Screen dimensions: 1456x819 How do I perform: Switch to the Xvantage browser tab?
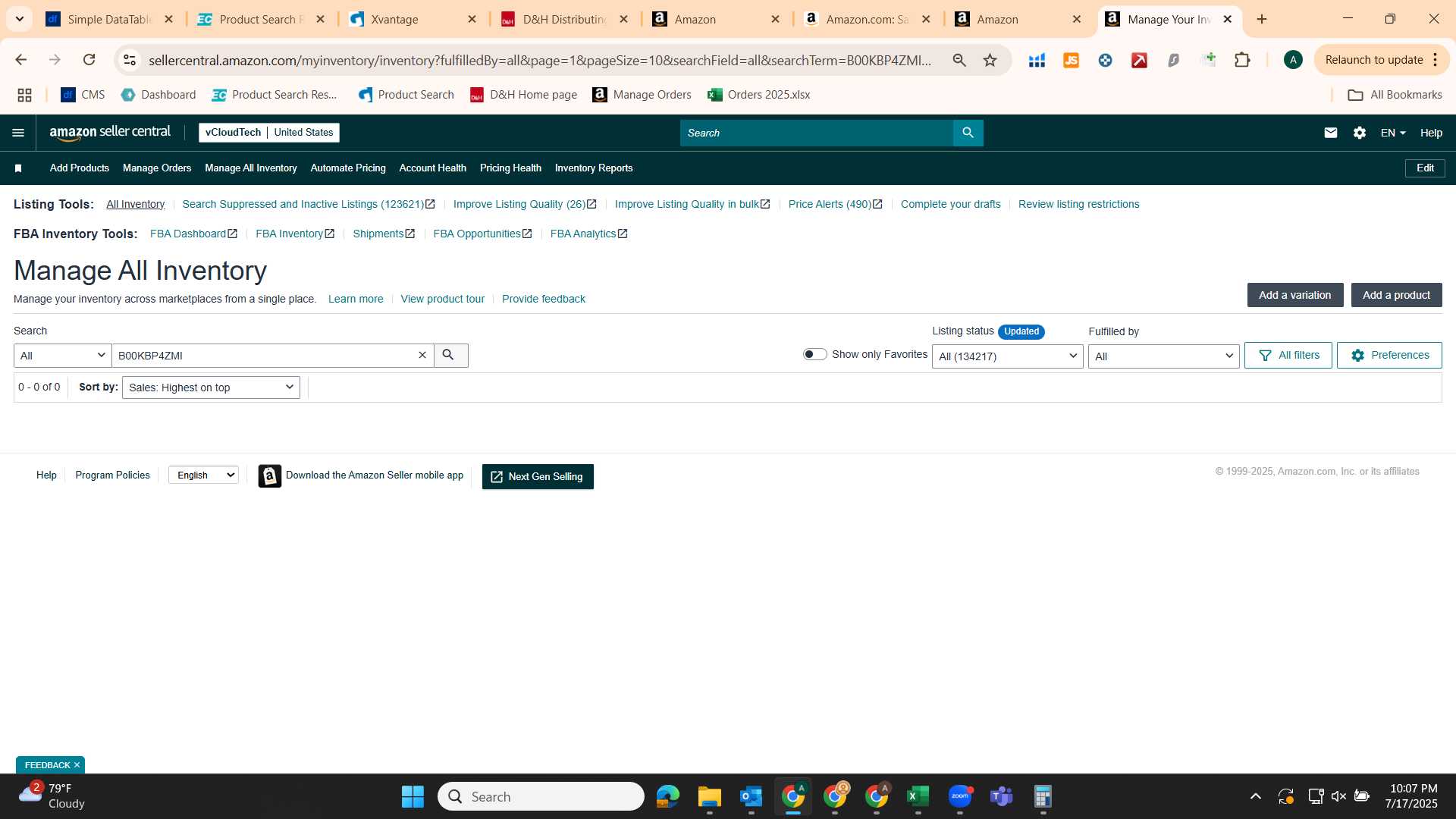413,19
